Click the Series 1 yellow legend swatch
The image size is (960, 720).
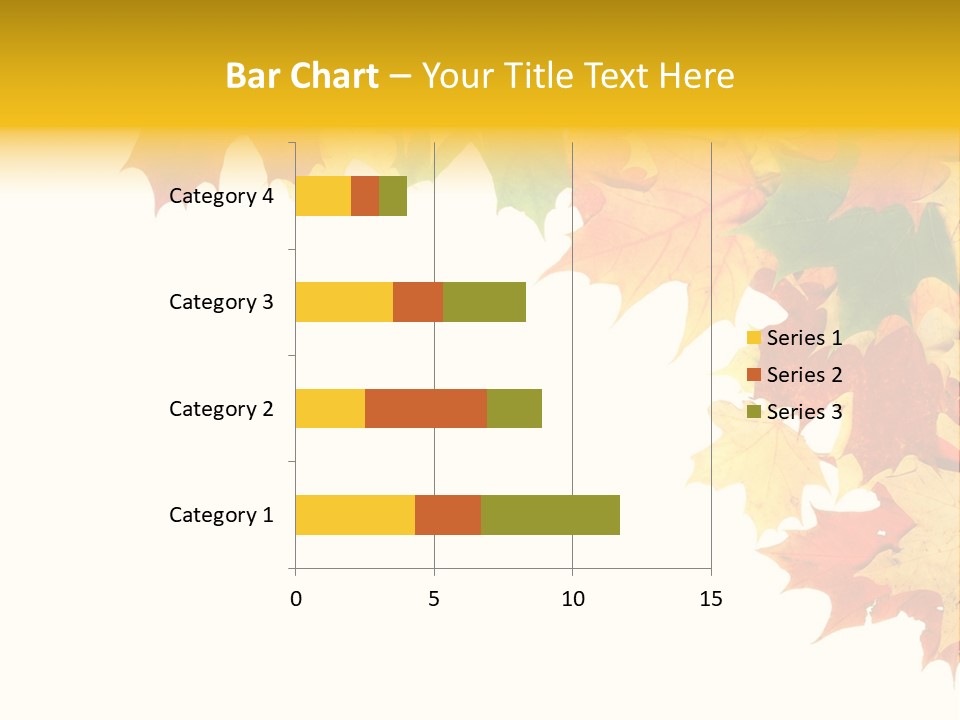point(753,338)
